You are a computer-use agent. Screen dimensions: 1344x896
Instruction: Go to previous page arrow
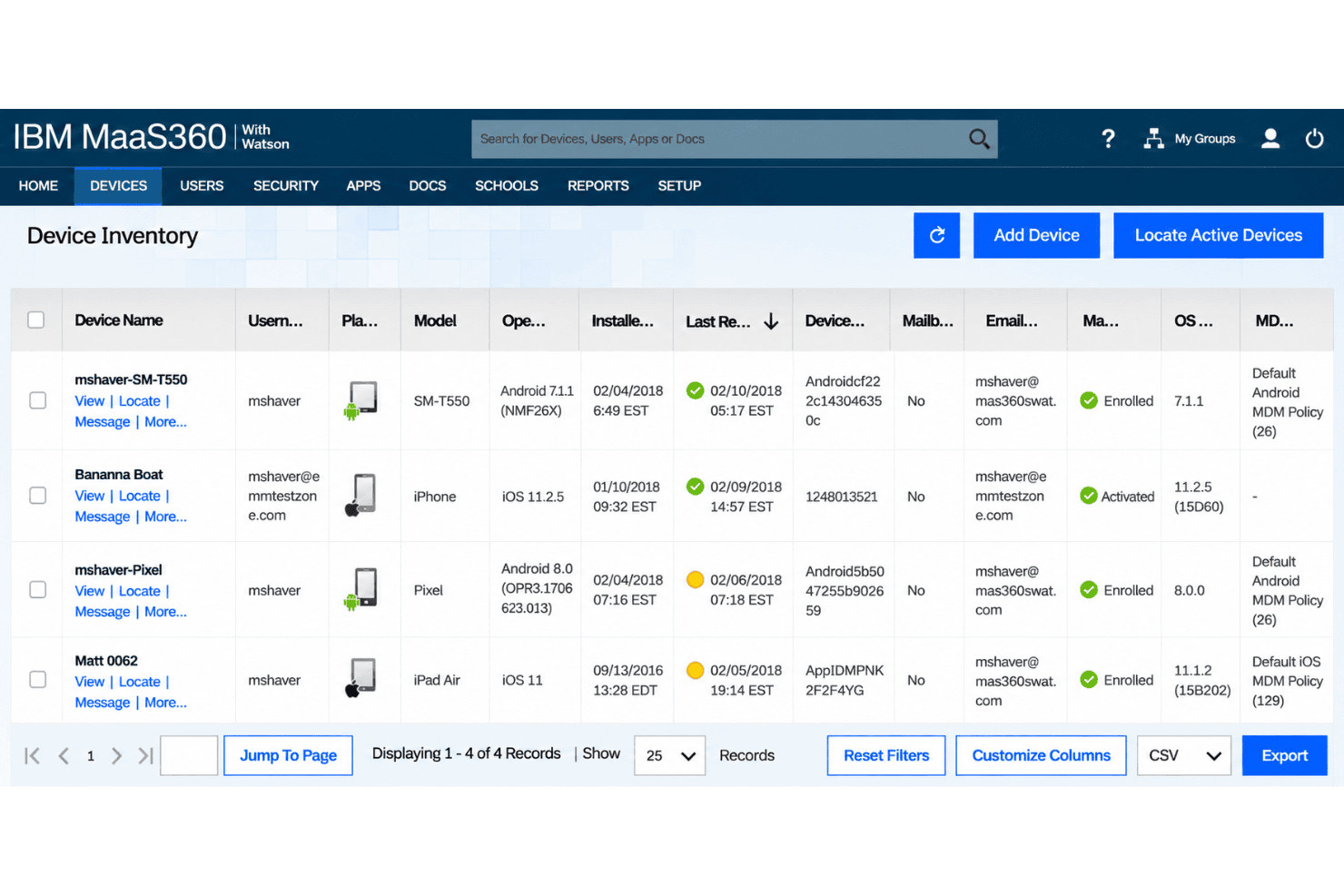click(x=64, y=755)
